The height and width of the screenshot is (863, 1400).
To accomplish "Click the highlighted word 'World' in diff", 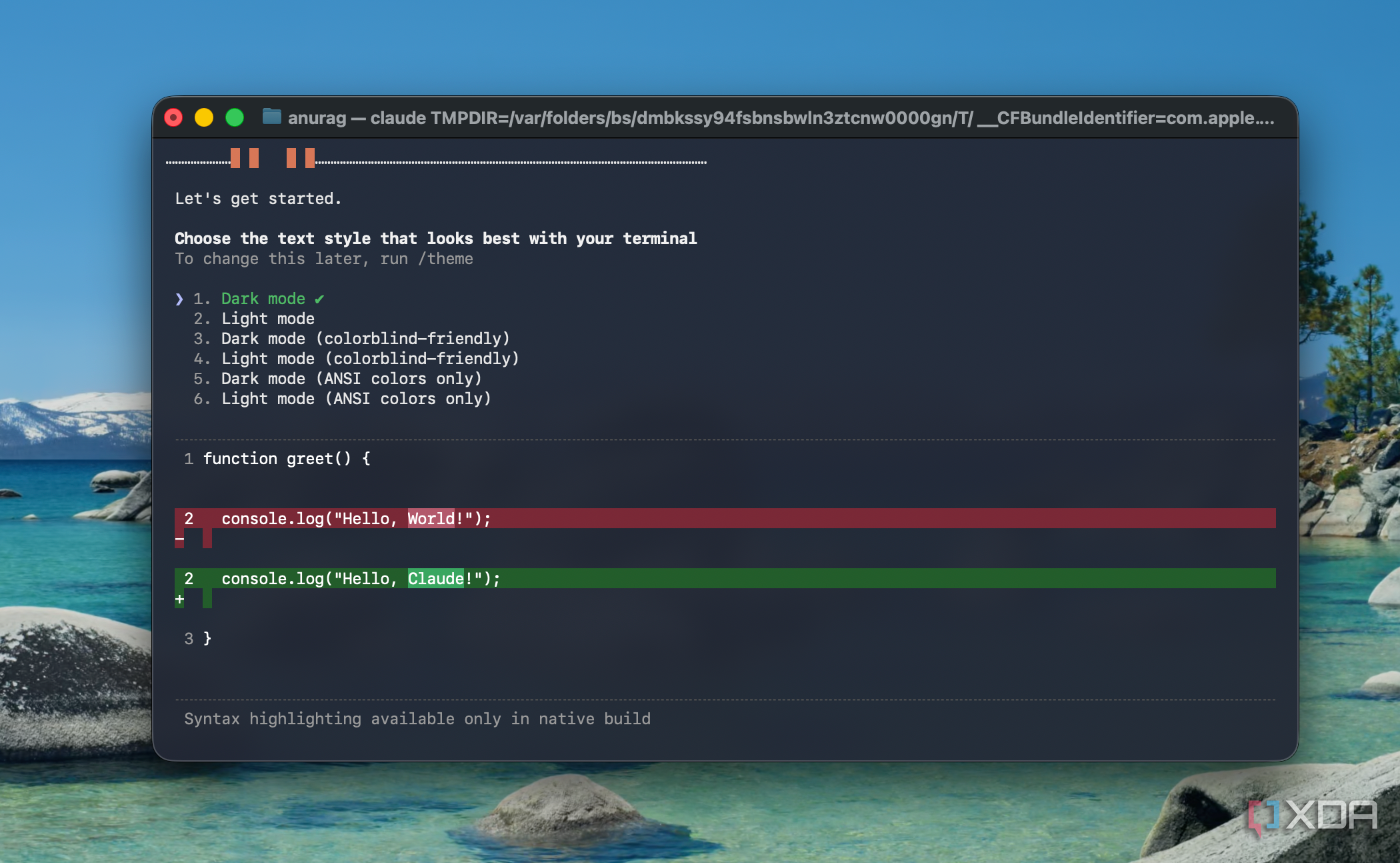I will (431, 519).
